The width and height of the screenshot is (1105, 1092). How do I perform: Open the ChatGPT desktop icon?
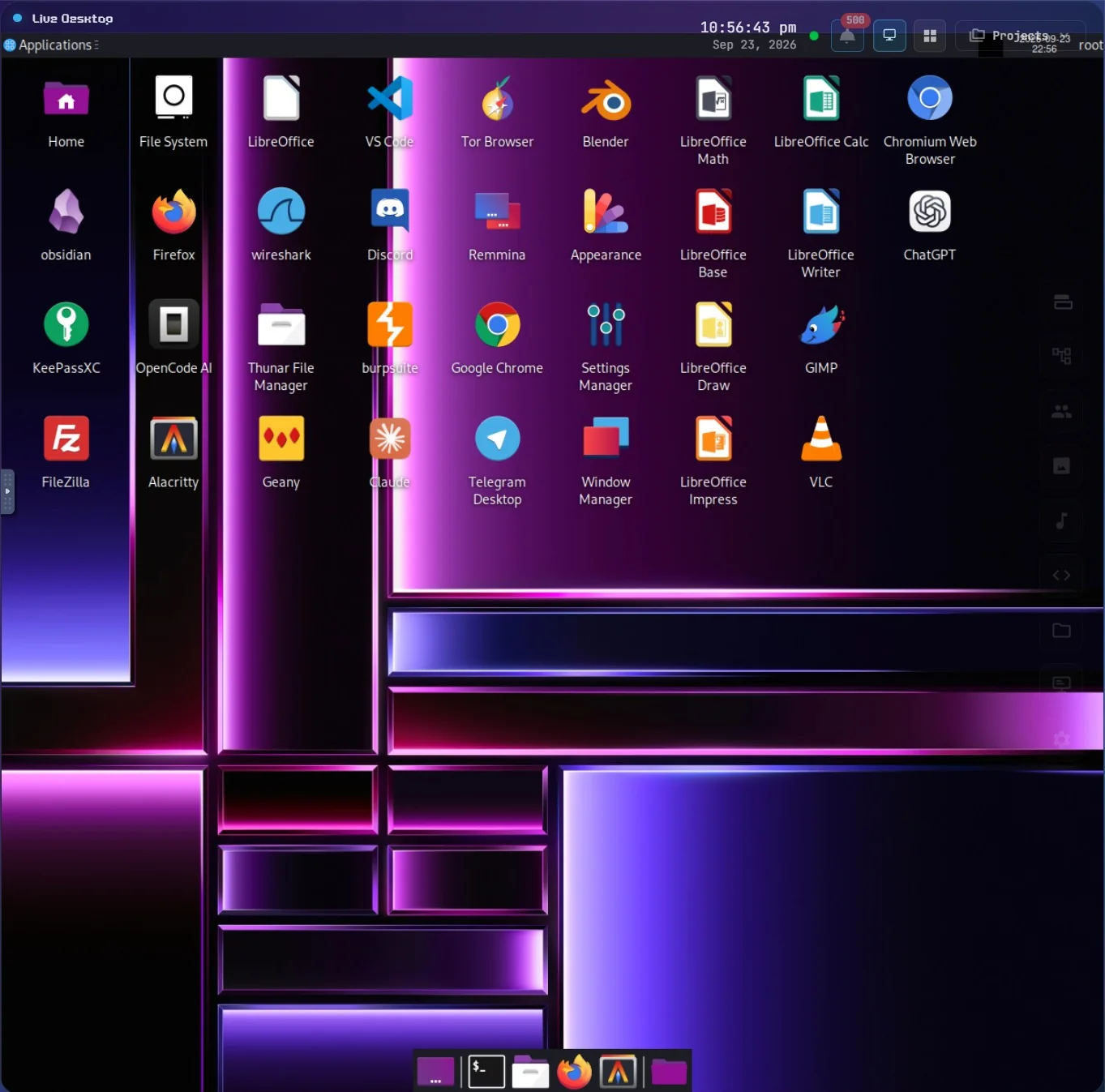[930, 212]
